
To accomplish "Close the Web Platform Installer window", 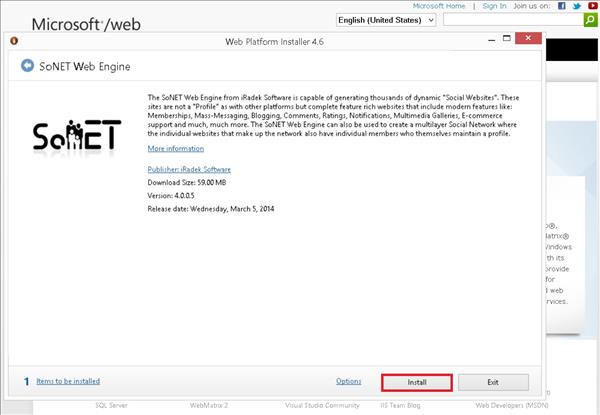I will pos(528,38).
